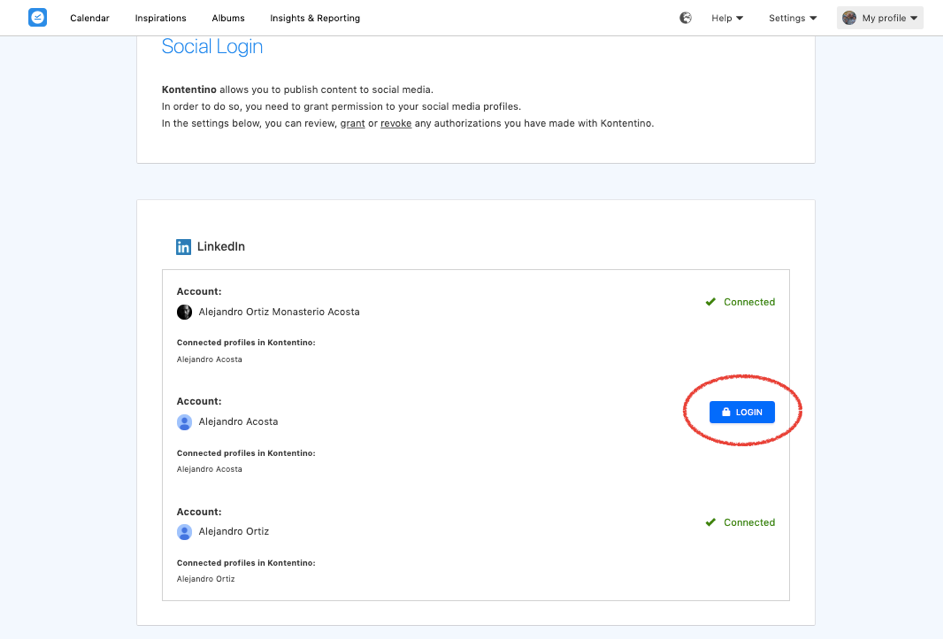Select account name Alejandro Ortiz Monasterio Acosta
The width and height of the screenshot is (943, 639).
279,312
